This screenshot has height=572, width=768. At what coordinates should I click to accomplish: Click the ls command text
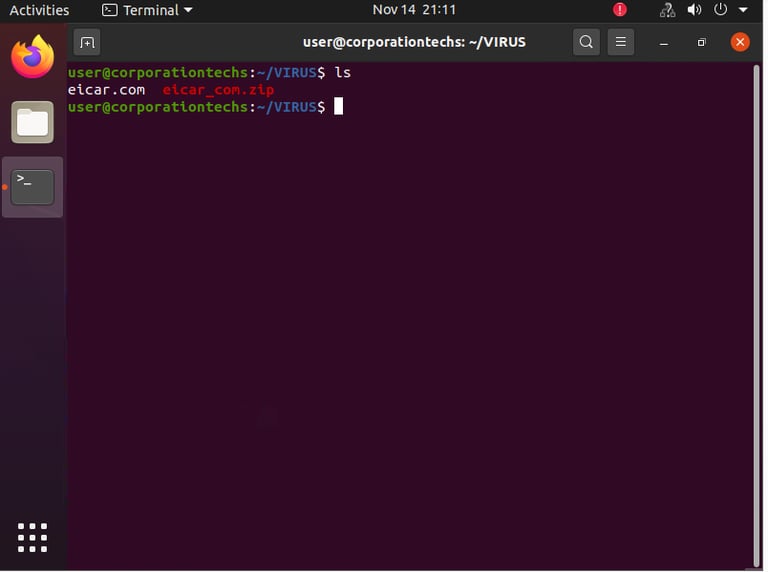342,72
